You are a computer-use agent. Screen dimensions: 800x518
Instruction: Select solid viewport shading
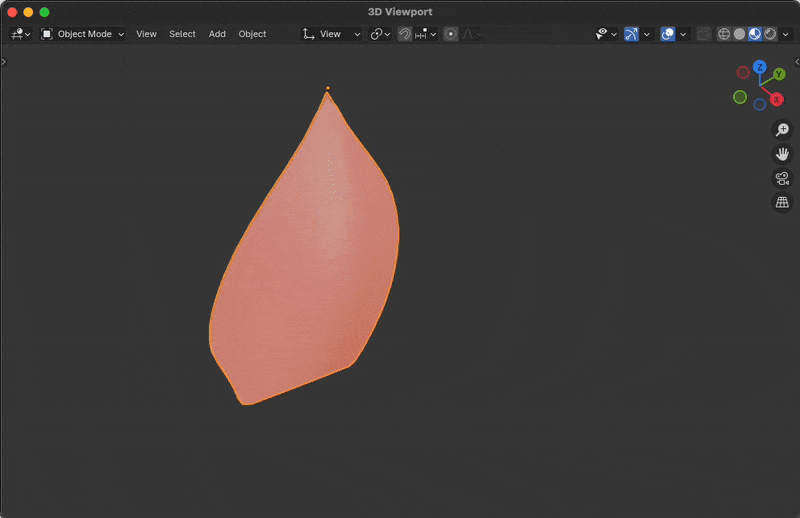740,34
